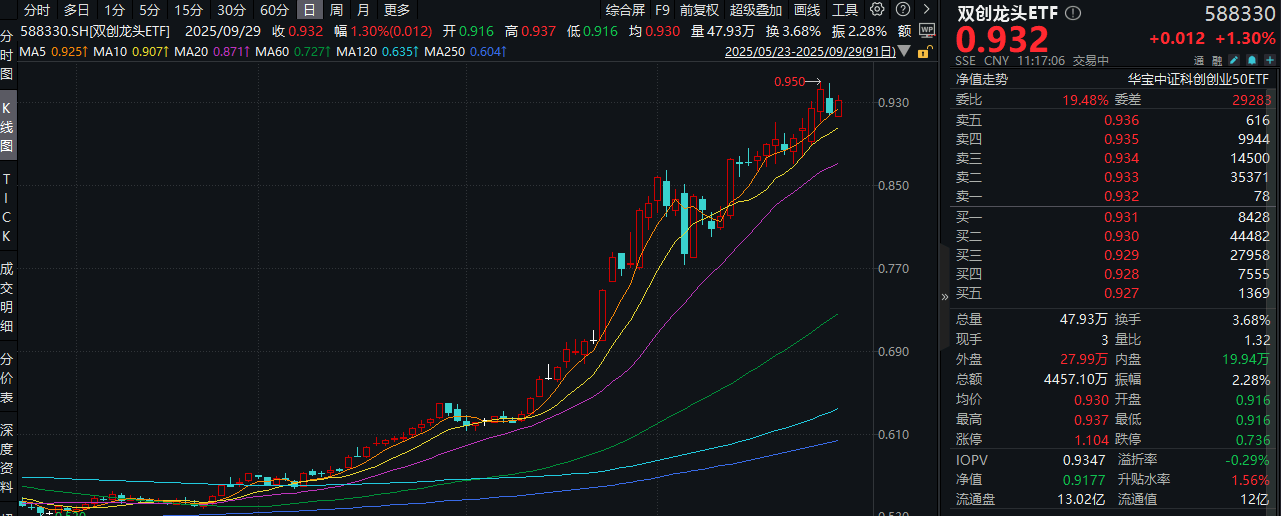Click the WP monitor icon
This screenshot has width=1281, height=516.
click(926, 30)
